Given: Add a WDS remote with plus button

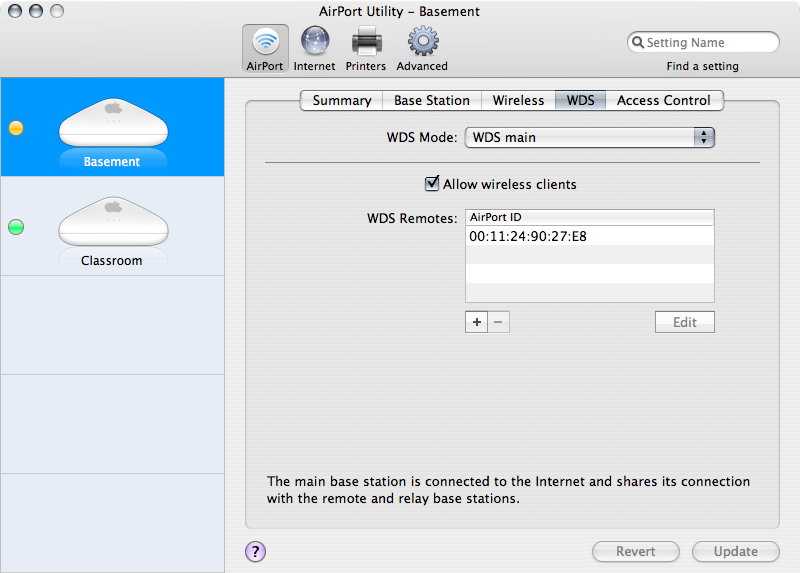Looking at the screenshot, I should pyautogui.click(x=477, y=322).
